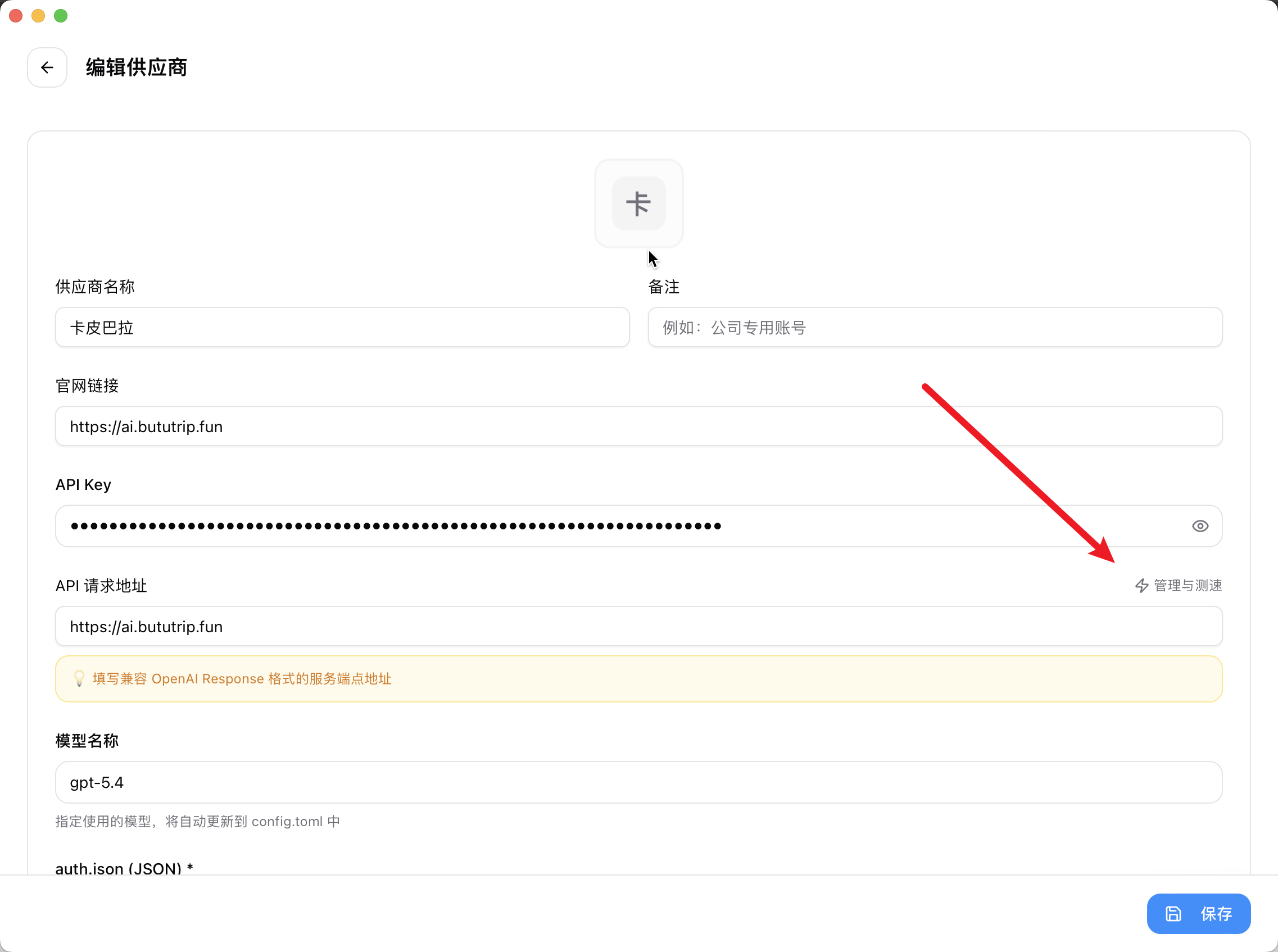
Task: Click the auth.json (JSON) label
Action: [x=124, y=868]
